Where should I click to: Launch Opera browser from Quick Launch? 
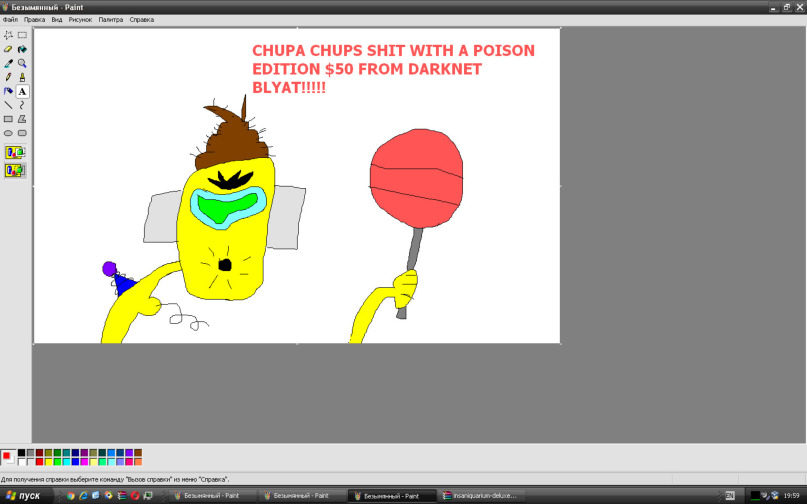[x=135, y=496]
